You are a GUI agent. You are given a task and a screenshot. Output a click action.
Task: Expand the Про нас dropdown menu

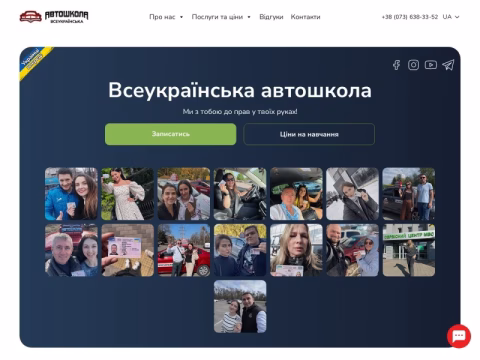click(166, 17)
